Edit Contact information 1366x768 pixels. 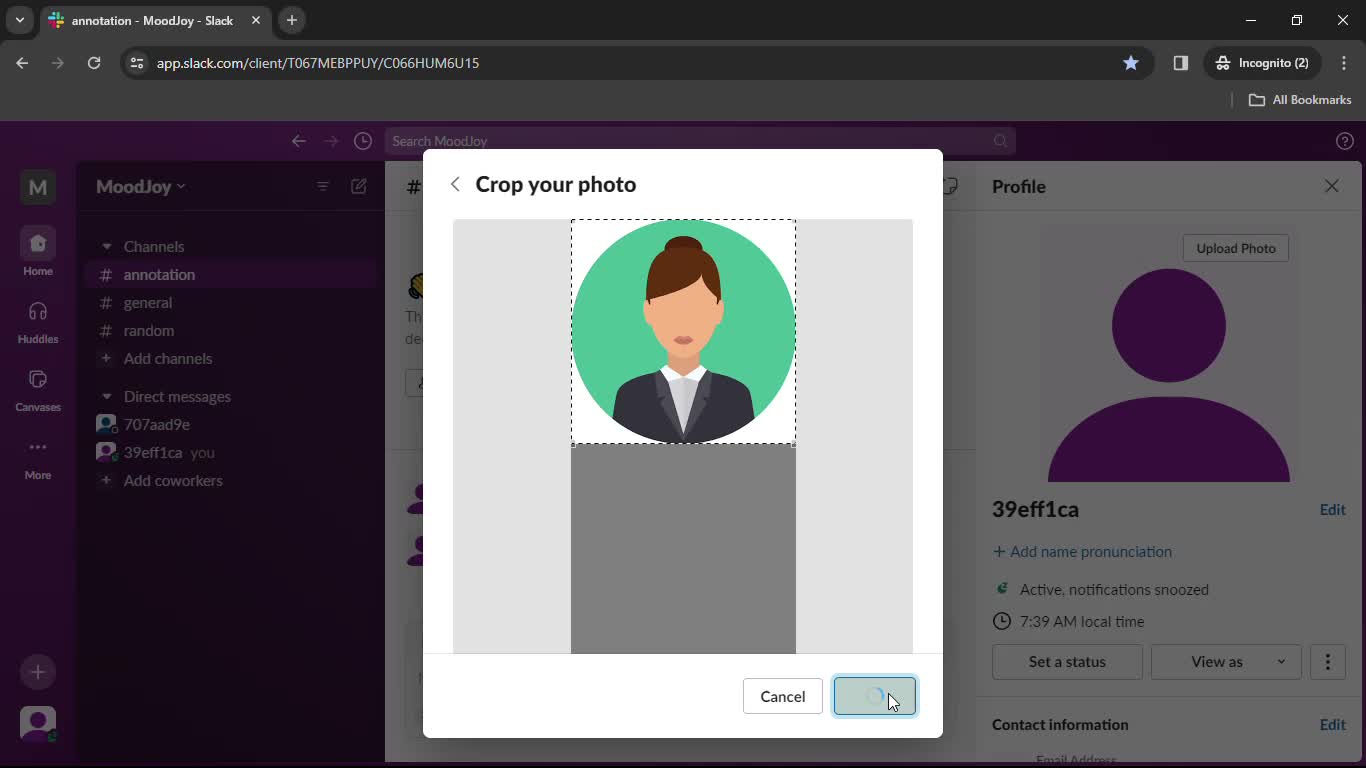point(1332,724)
